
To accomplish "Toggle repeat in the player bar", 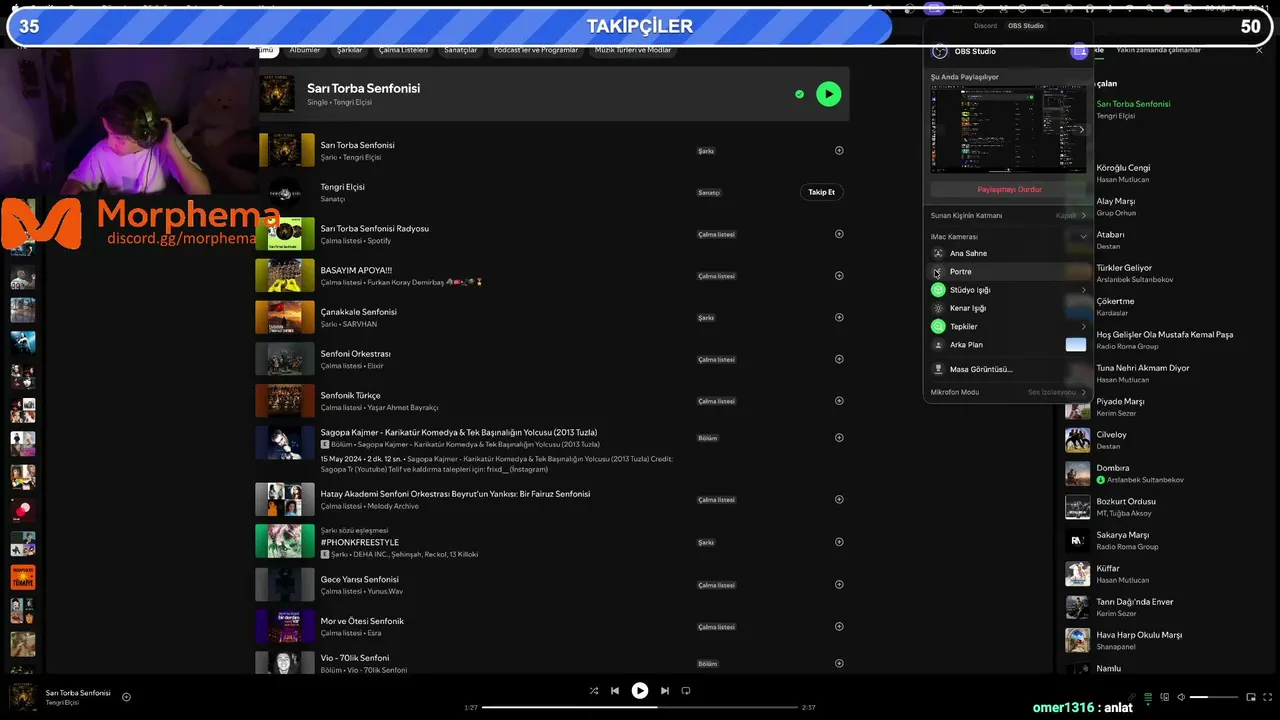I will click(x=686, y=691).
